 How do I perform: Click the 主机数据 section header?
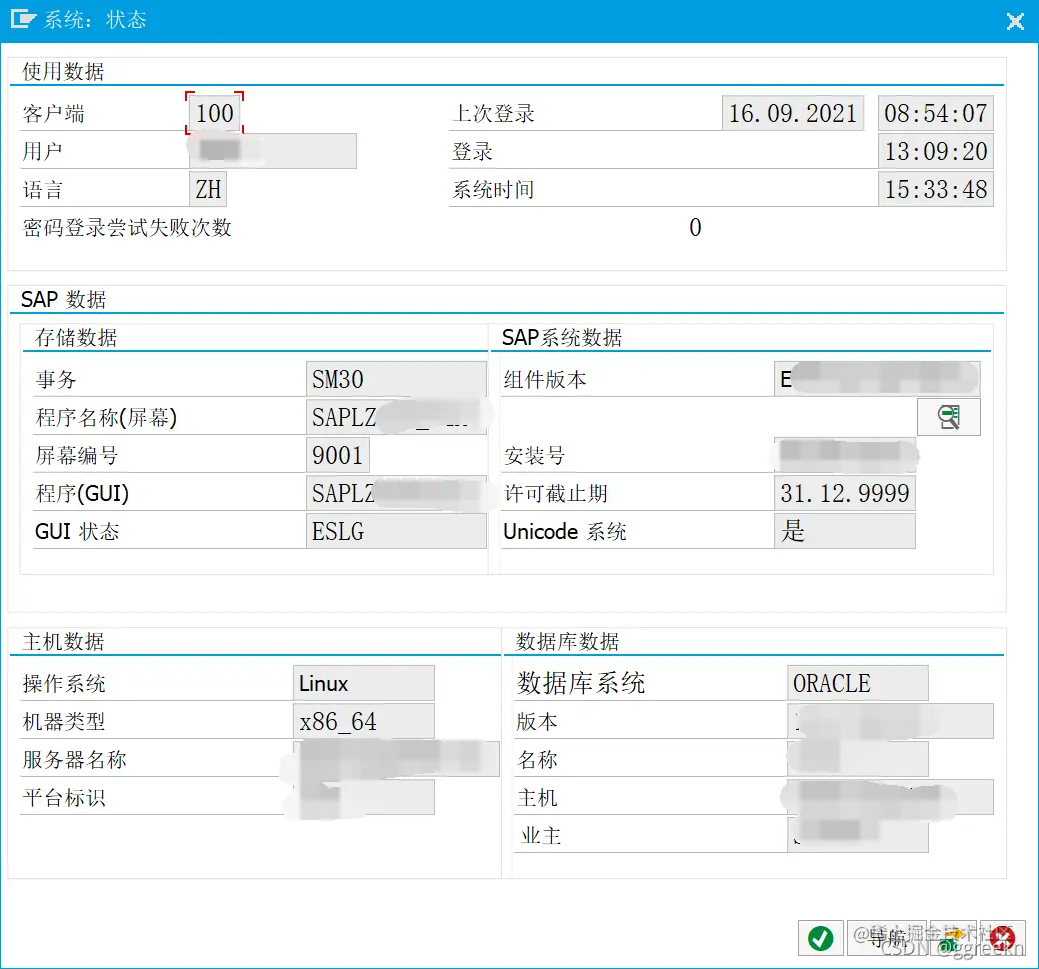point(63,642)
